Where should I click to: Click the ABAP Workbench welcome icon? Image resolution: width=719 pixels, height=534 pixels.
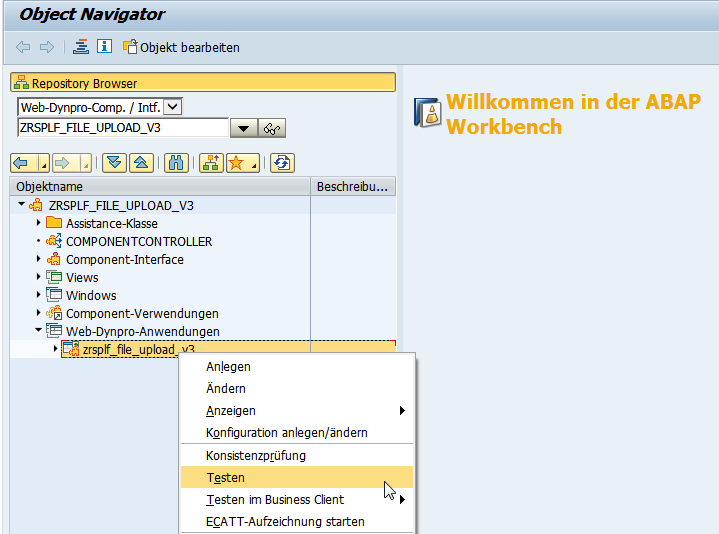(x=428, y=112)
